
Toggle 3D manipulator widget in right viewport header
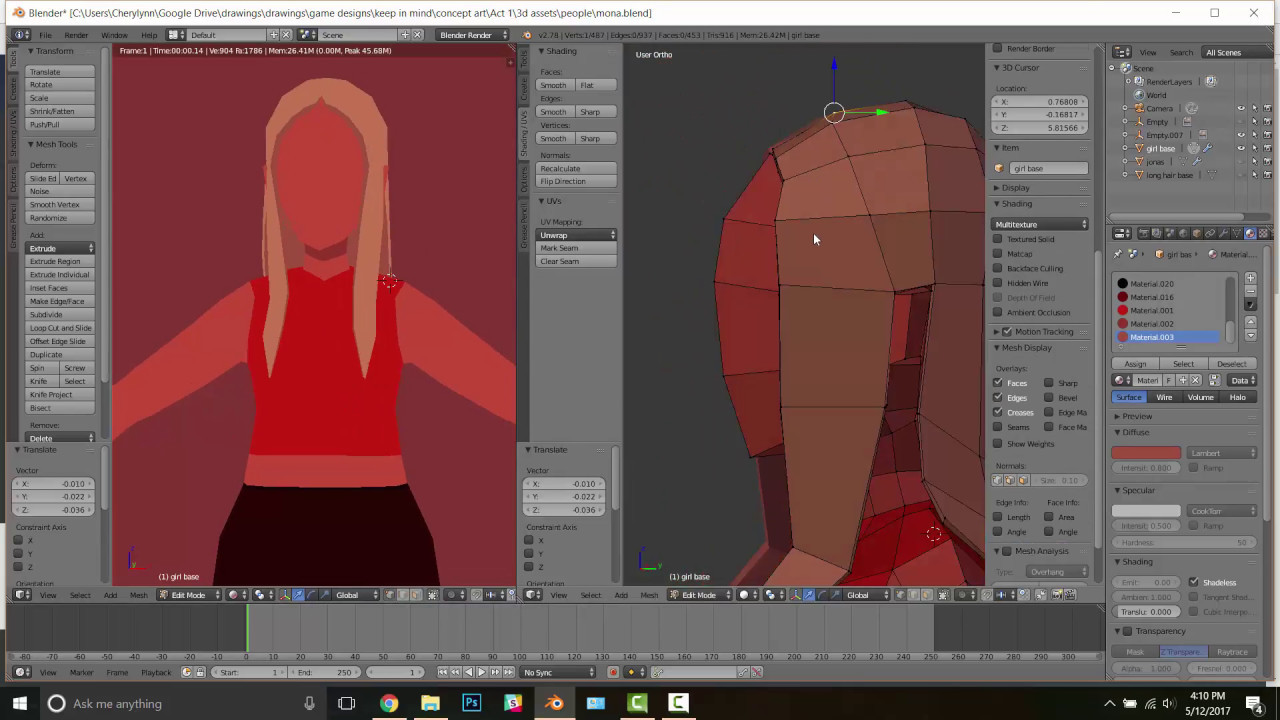point(796,595)
